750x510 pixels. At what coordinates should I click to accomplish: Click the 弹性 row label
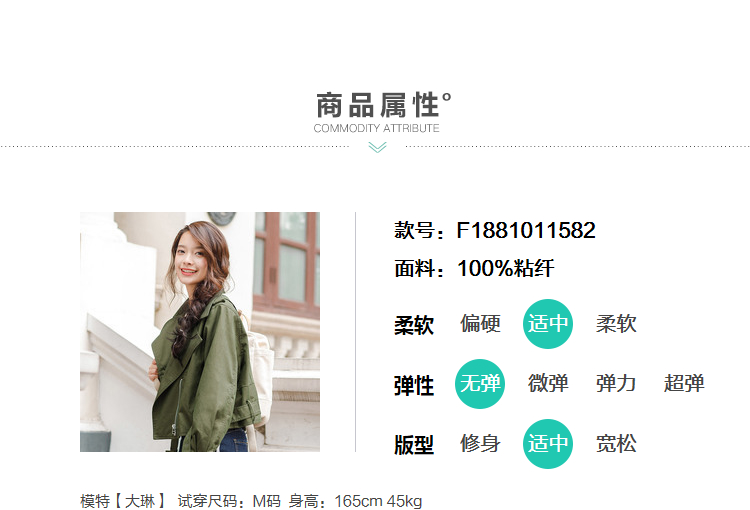(414, 386)
